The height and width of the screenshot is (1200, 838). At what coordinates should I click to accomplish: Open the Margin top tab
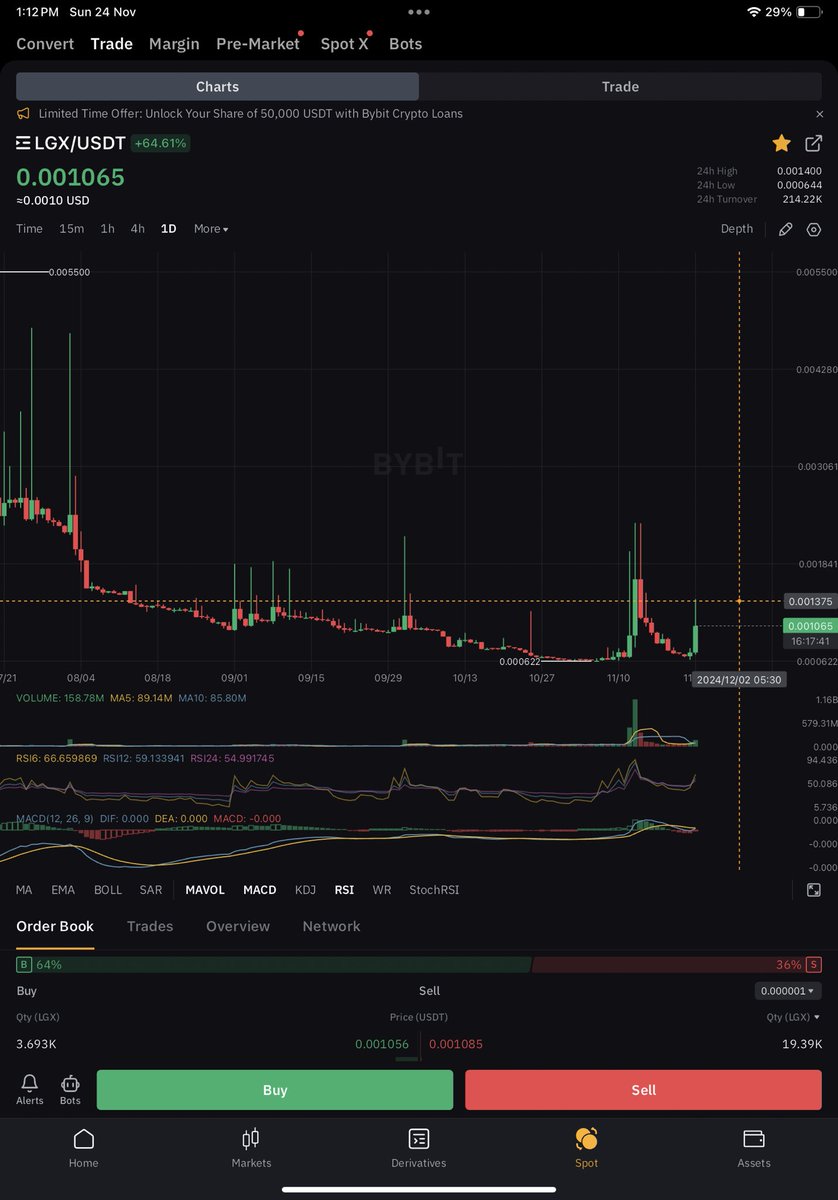point(174,44)
